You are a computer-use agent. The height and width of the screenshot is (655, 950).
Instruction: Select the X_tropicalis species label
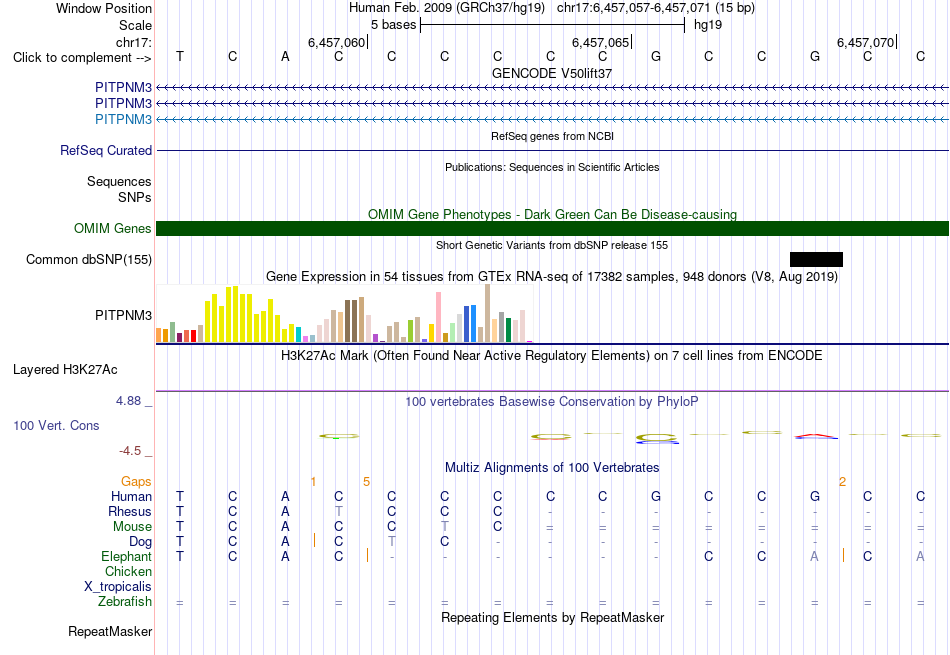pos(118,587)
